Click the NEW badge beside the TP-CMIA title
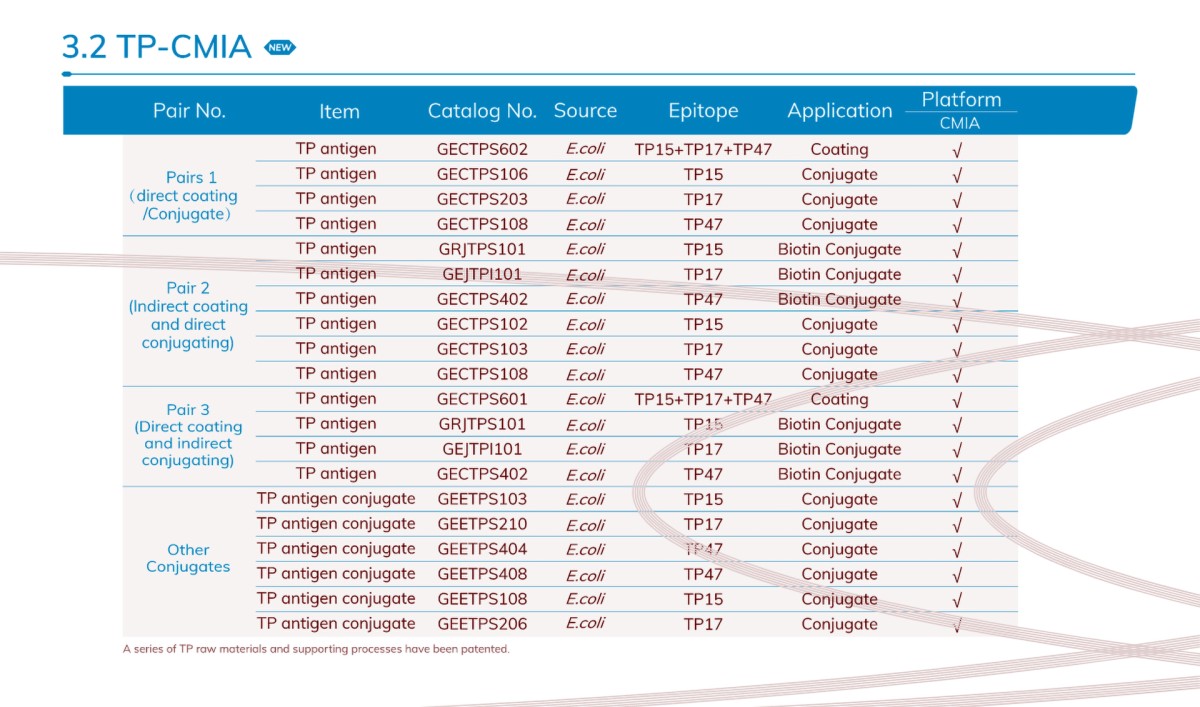The width and height of the screenshot is (1200, 707). pyautogui.click(x=280, y=47)
